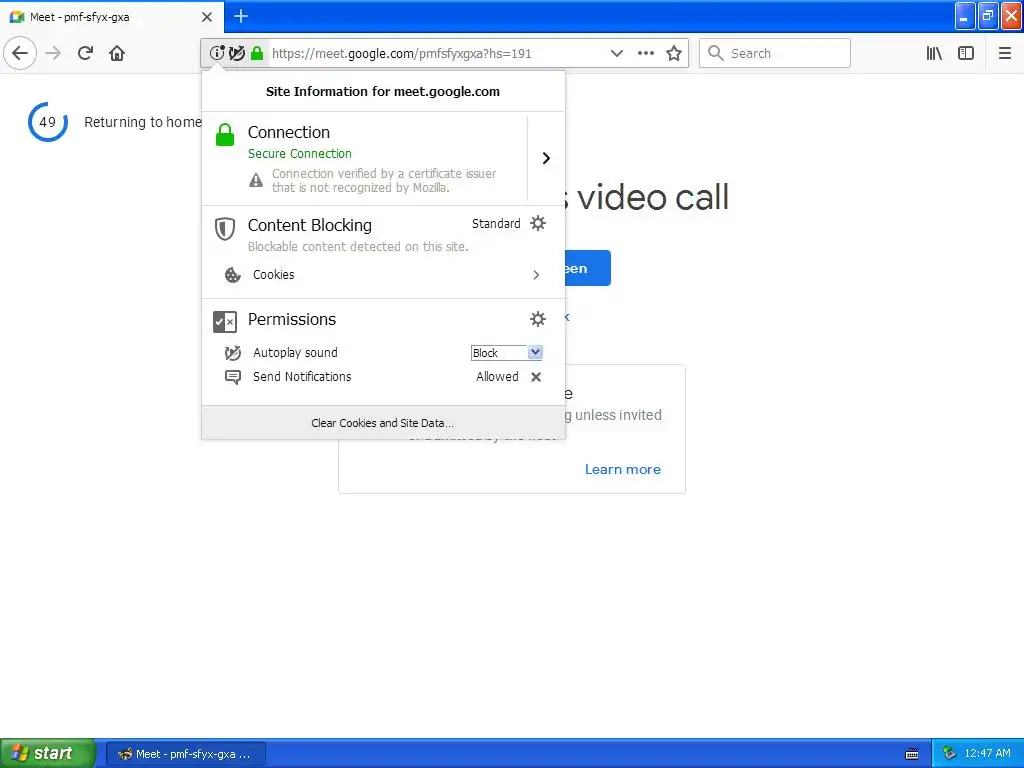Open the address bar history dropdown arrow

pos(616,53)
